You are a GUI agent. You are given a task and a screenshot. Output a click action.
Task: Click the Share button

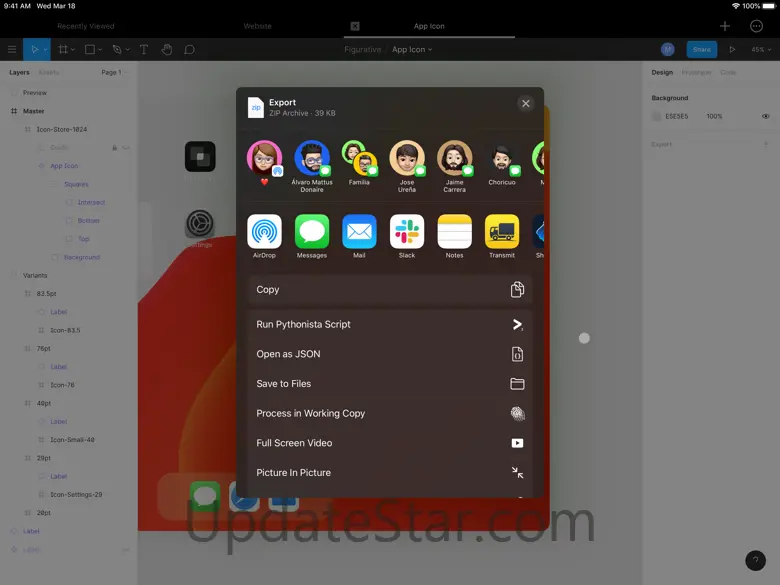701,49
